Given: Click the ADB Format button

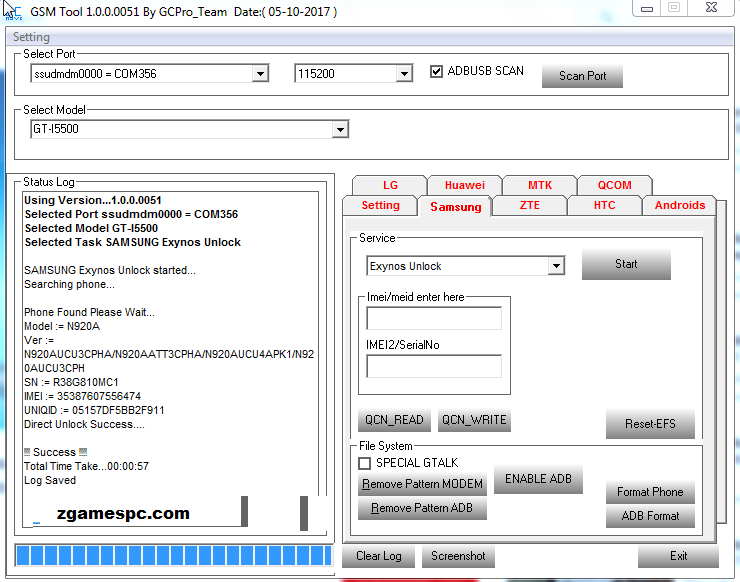Looking at the screenshot, I should coord(650,516).
